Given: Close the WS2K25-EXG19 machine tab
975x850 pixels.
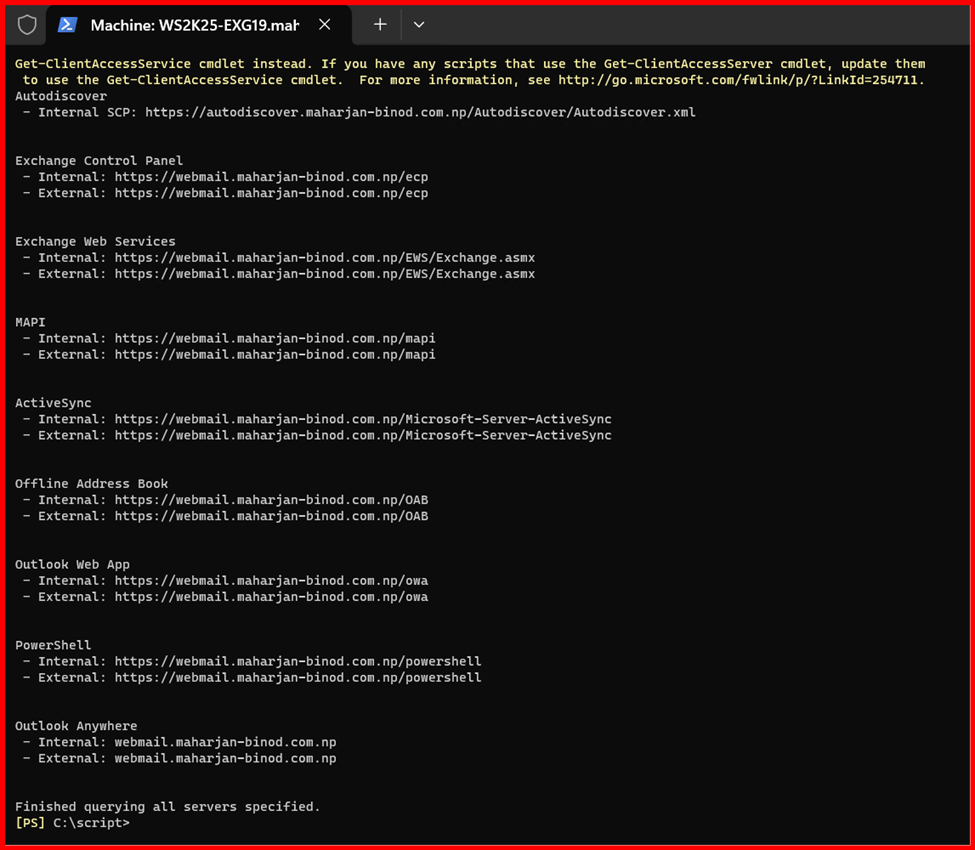Looking at the screenshot, I should [325, 25].
